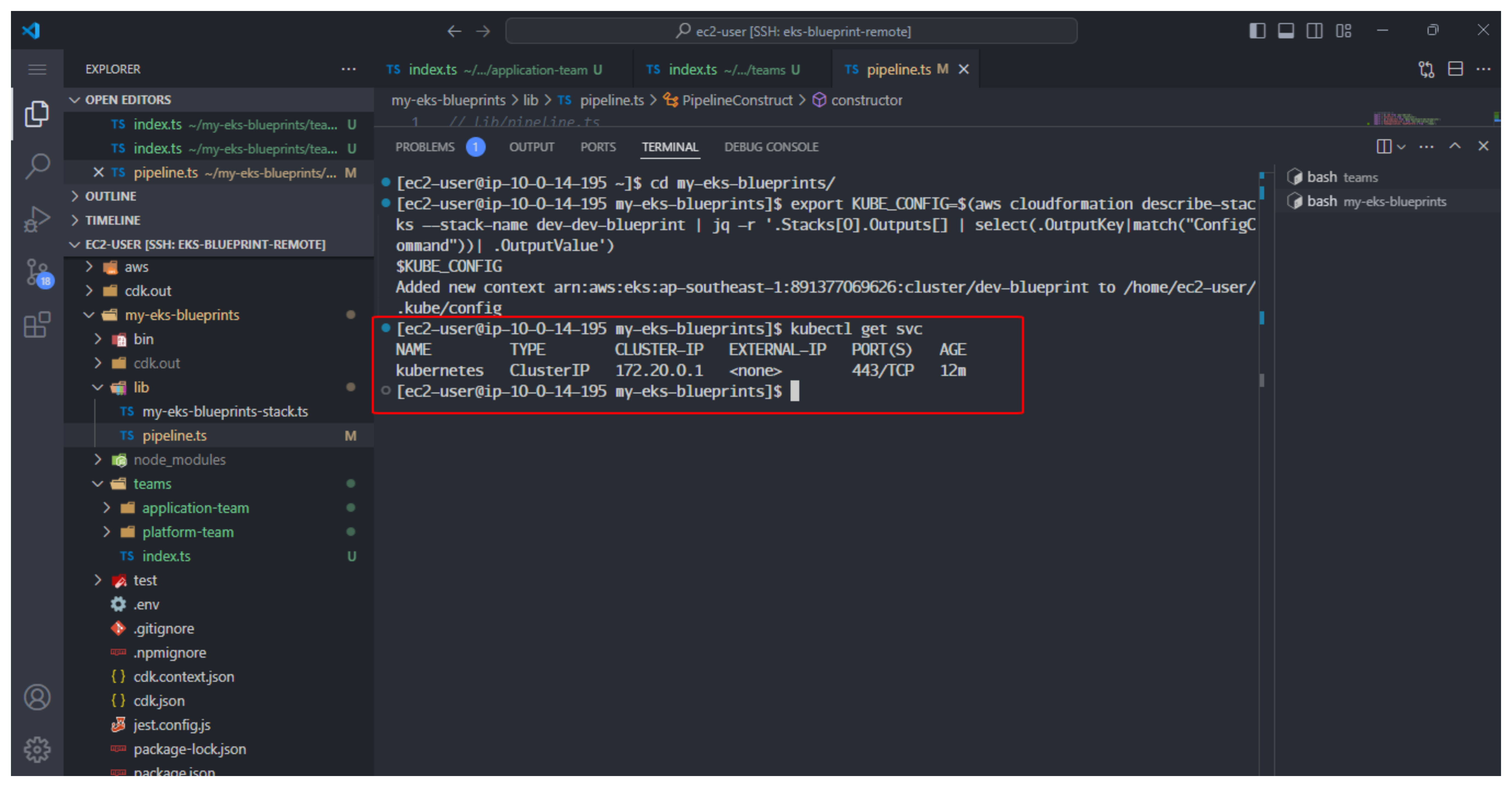The image size is (1512, 787).
Task: Collapse the EC2-USER workspace section
Action: click(x=218, y=244)
